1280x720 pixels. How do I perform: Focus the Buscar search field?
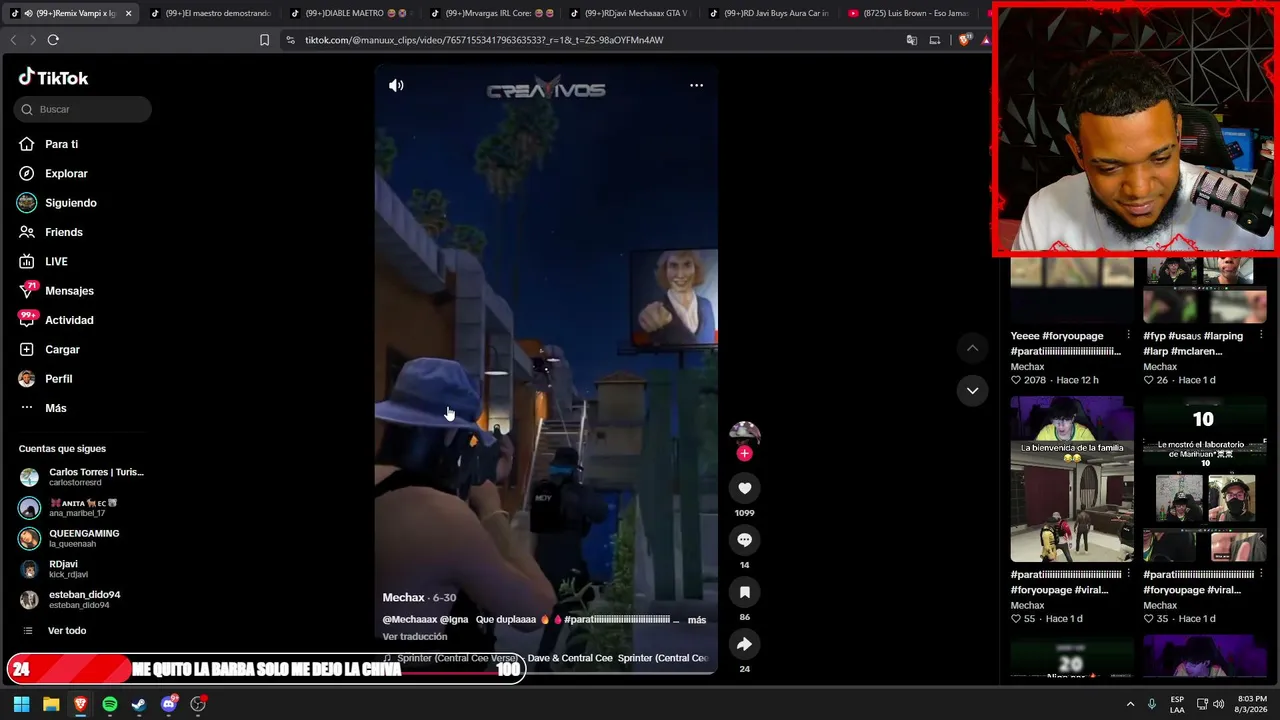(83, 109)
